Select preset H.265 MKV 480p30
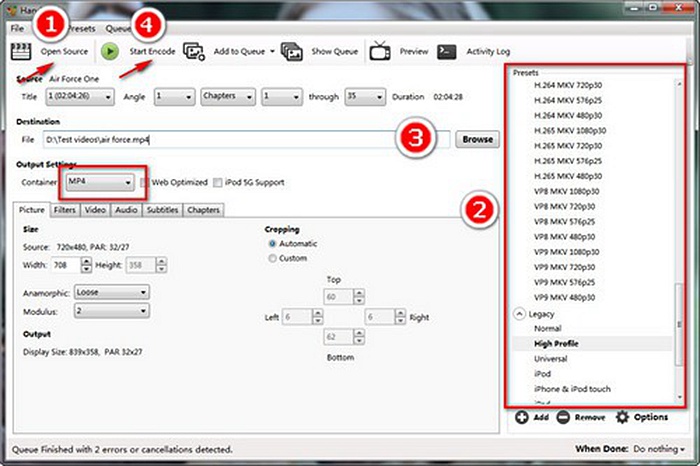700x466 pixels. [x=568, y=176]
